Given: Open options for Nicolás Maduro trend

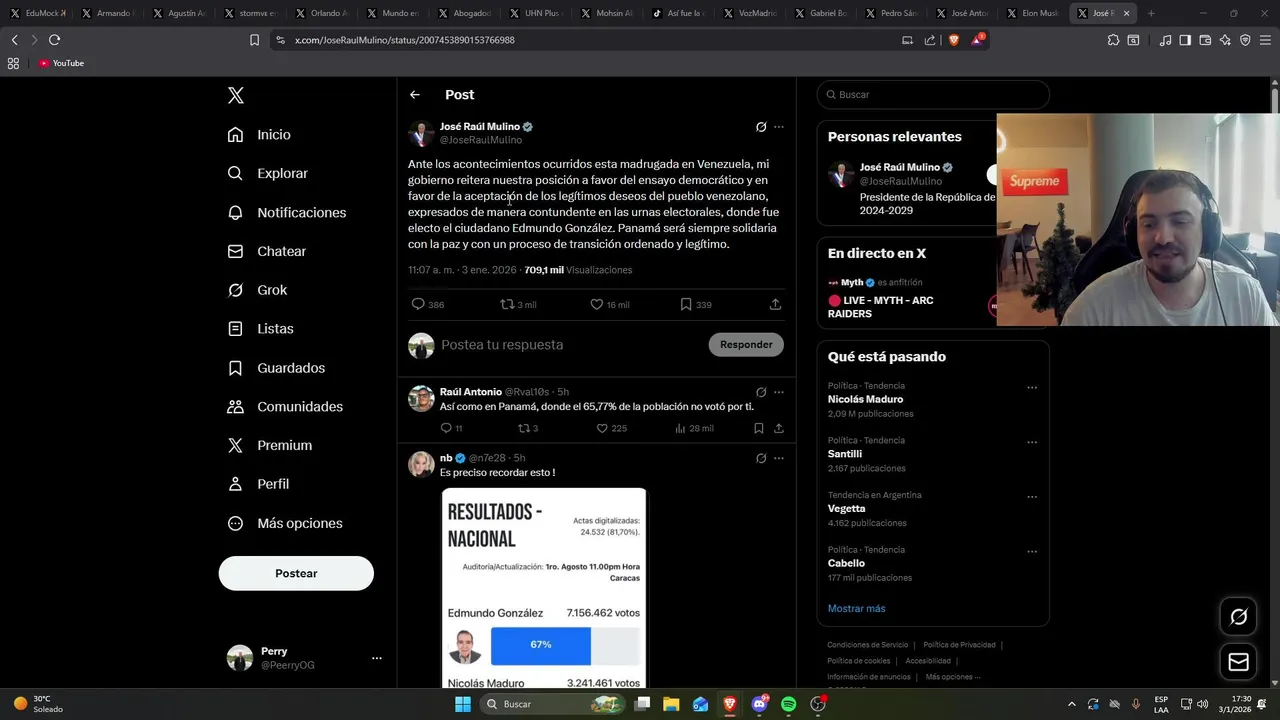Looking at the screenshot, I should pos(1032,388).
